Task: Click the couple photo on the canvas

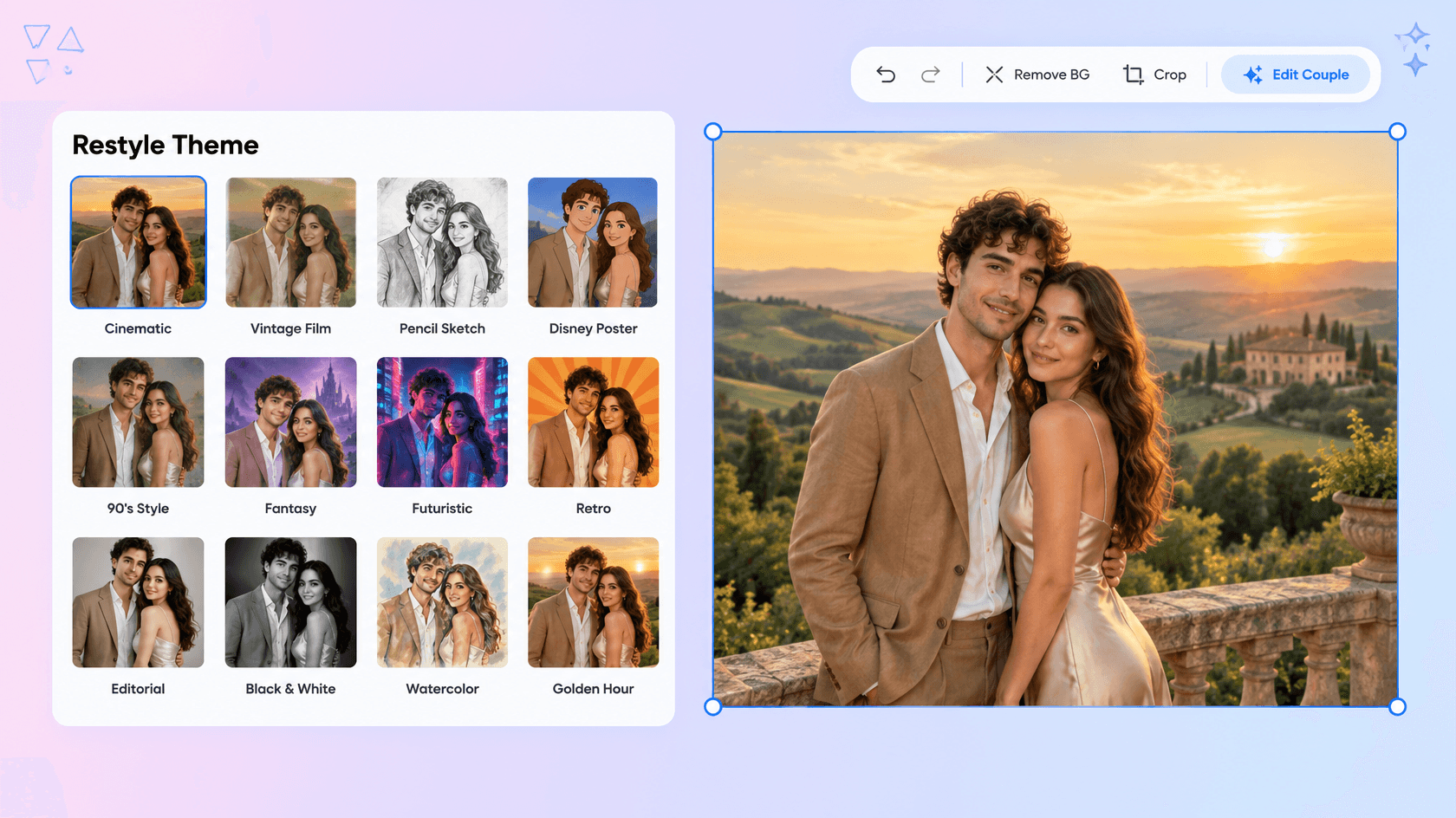Action: tap(1055, 419)
